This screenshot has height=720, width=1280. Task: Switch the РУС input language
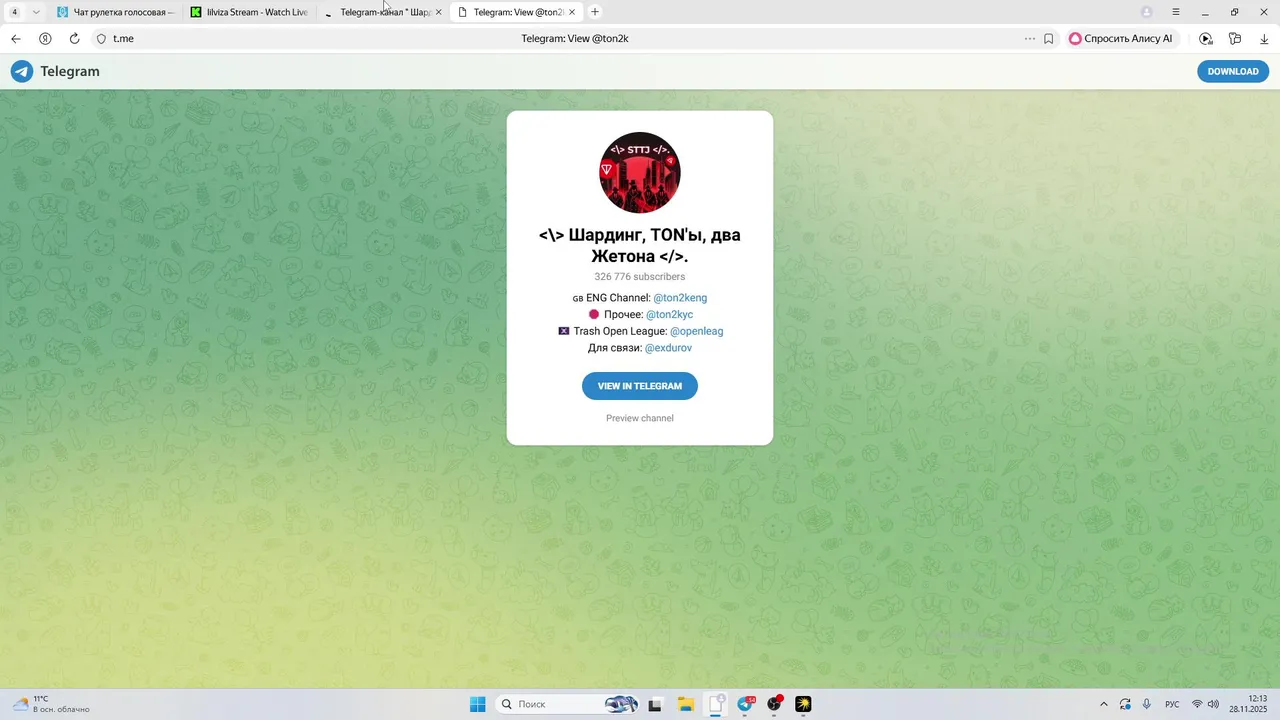[x=1172, y=704]
